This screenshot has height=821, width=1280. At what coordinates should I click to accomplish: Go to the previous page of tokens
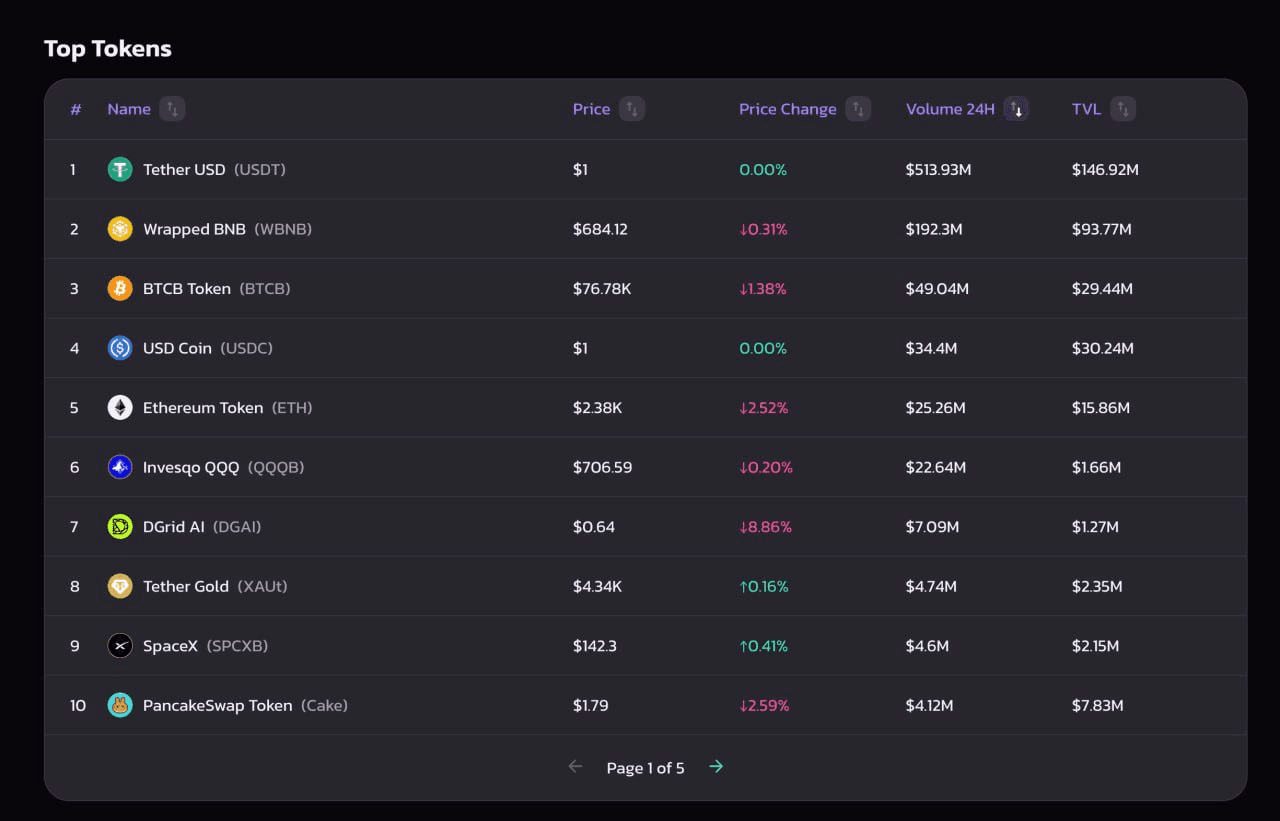(575, 767)
